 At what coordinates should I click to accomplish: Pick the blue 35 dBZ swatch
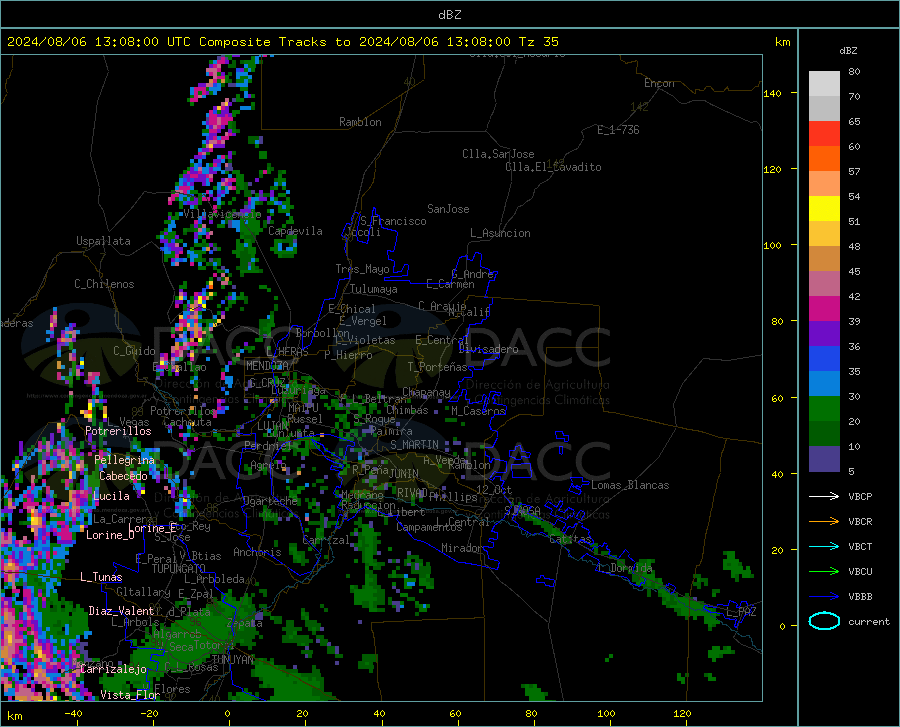824,359
